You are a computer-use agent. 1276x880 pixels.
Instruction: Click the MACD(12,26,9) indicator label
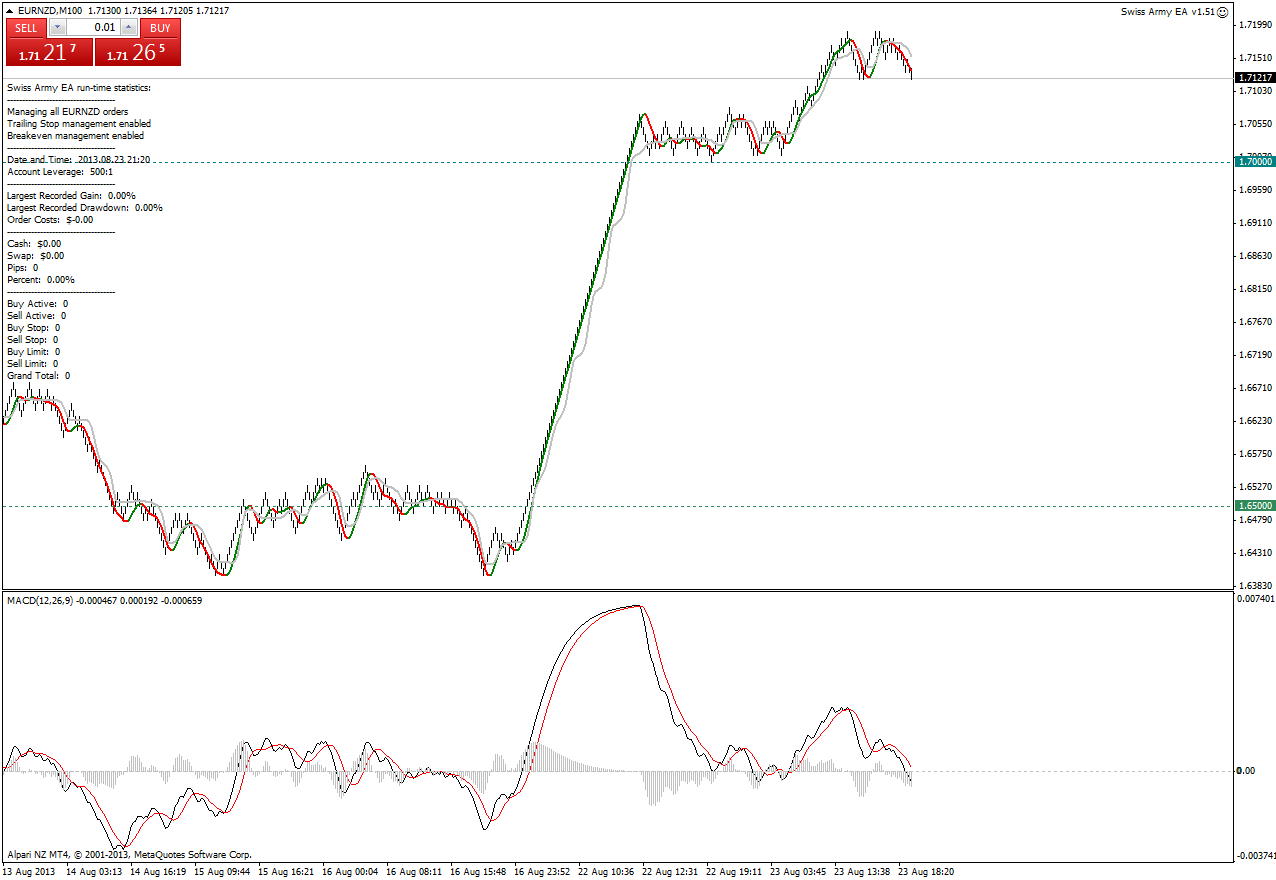[40, 601]
